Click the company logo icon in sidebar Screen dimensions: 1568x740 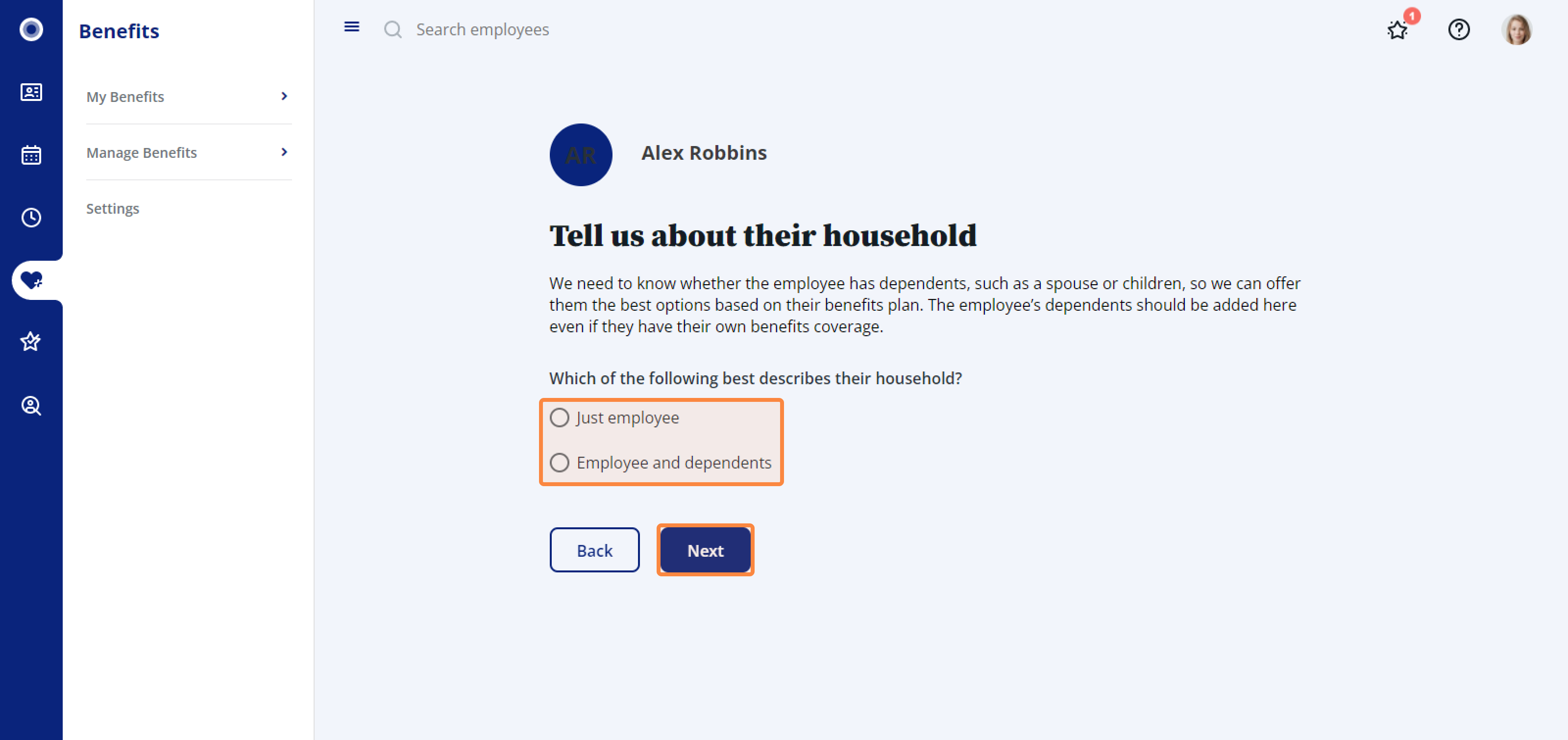click(x=31, y=29)
